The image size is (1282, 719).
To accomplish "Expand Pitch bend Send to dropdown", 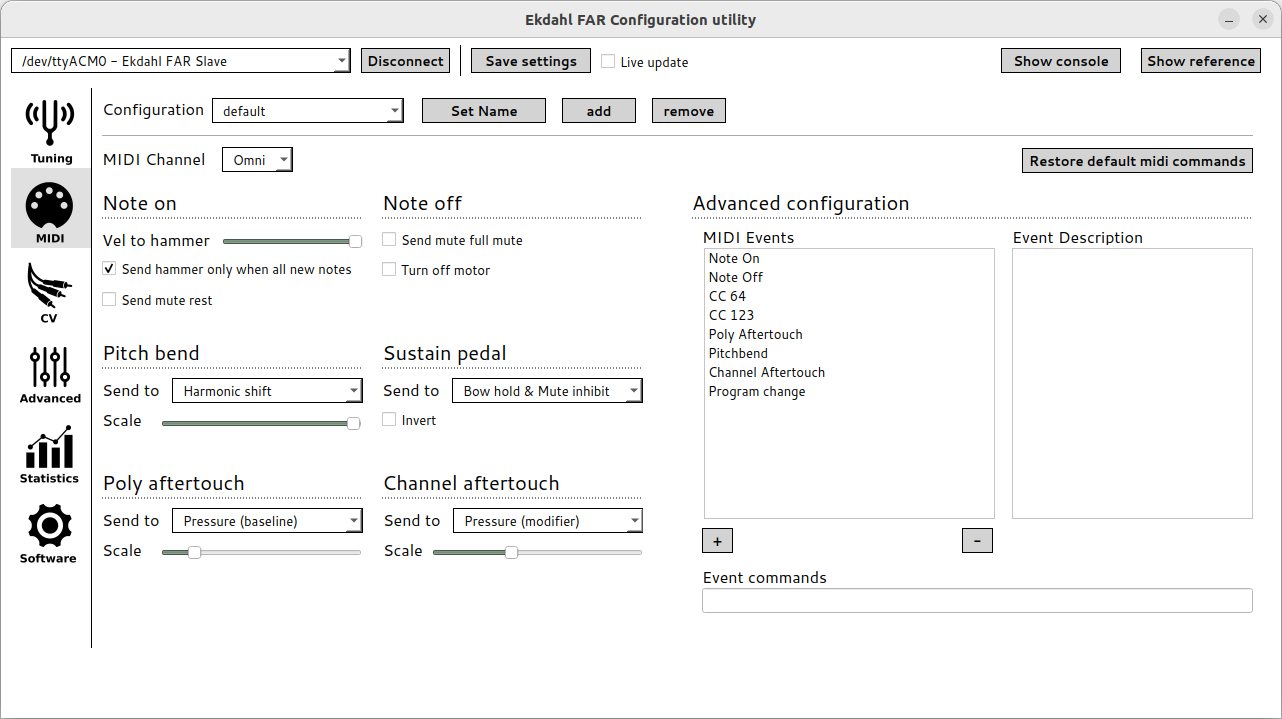I will 267,391.
